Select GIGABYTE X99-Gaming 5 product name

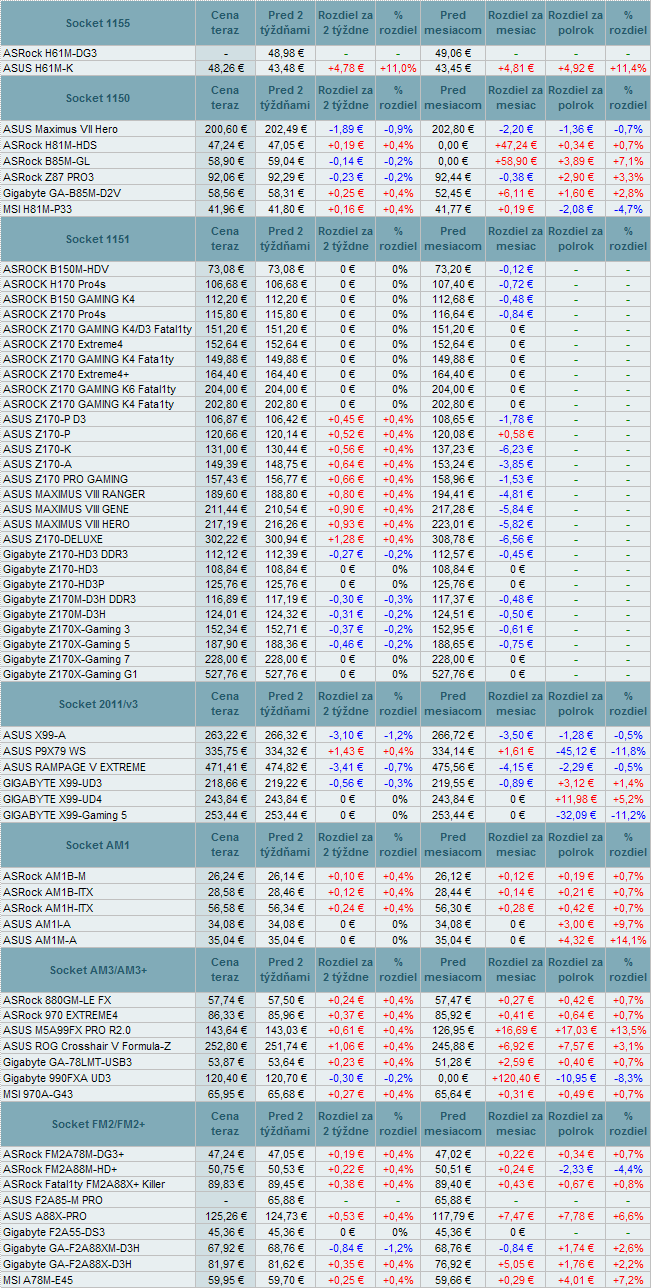65,815
